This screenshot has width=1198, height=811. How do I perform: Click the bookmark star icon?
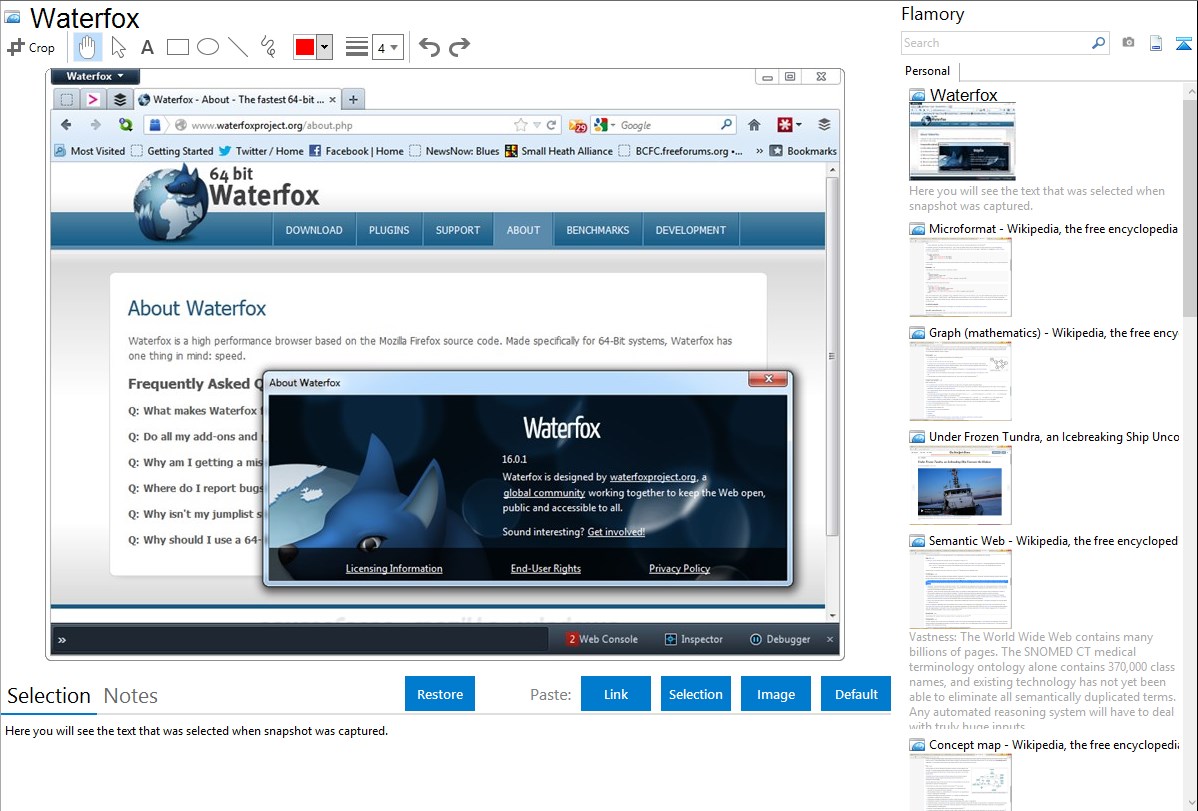pyautogui.click(x=520, y=125)
